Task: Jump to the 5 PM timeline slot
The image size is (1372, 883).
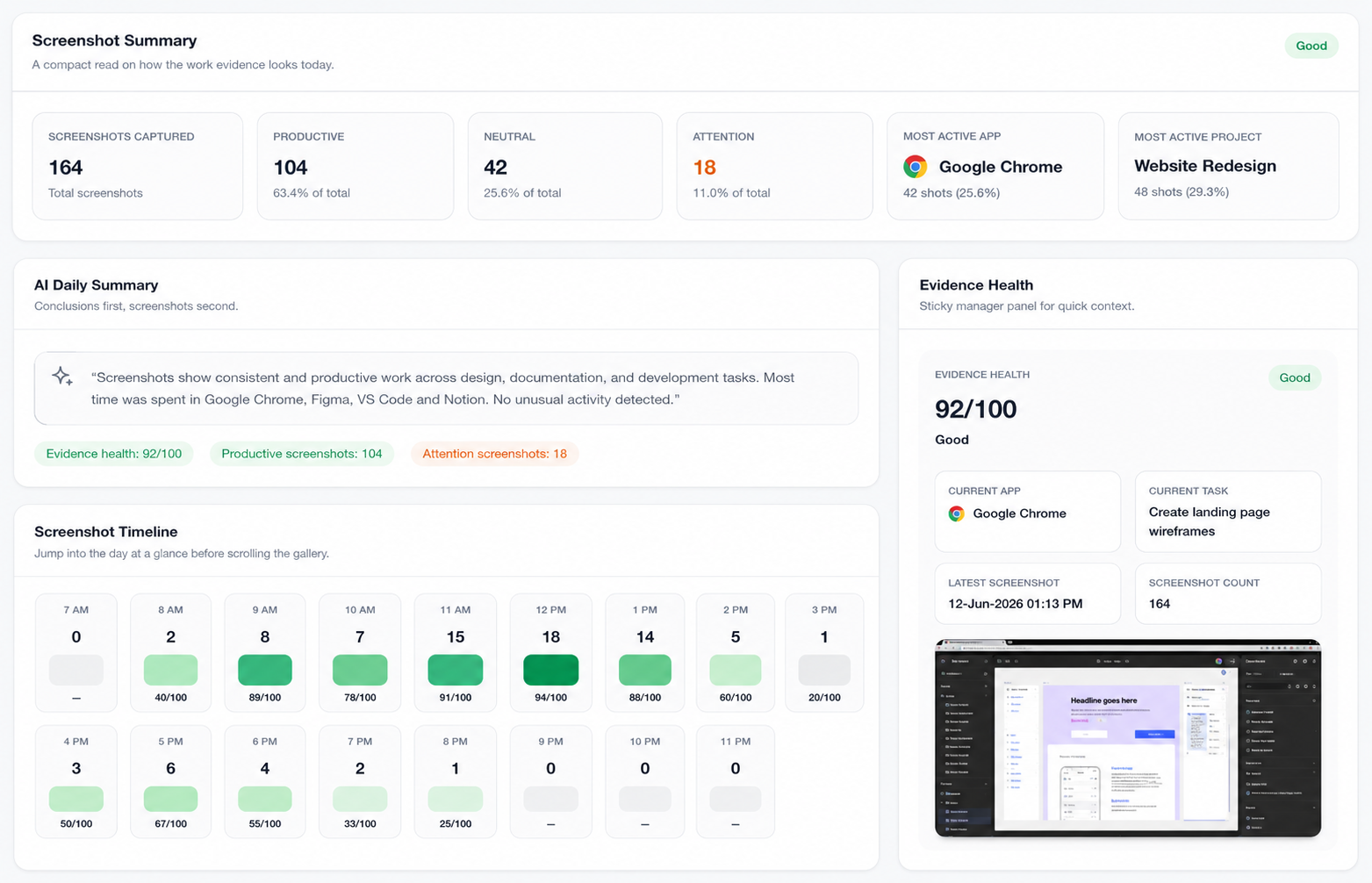Action: [x=171, y=782]
